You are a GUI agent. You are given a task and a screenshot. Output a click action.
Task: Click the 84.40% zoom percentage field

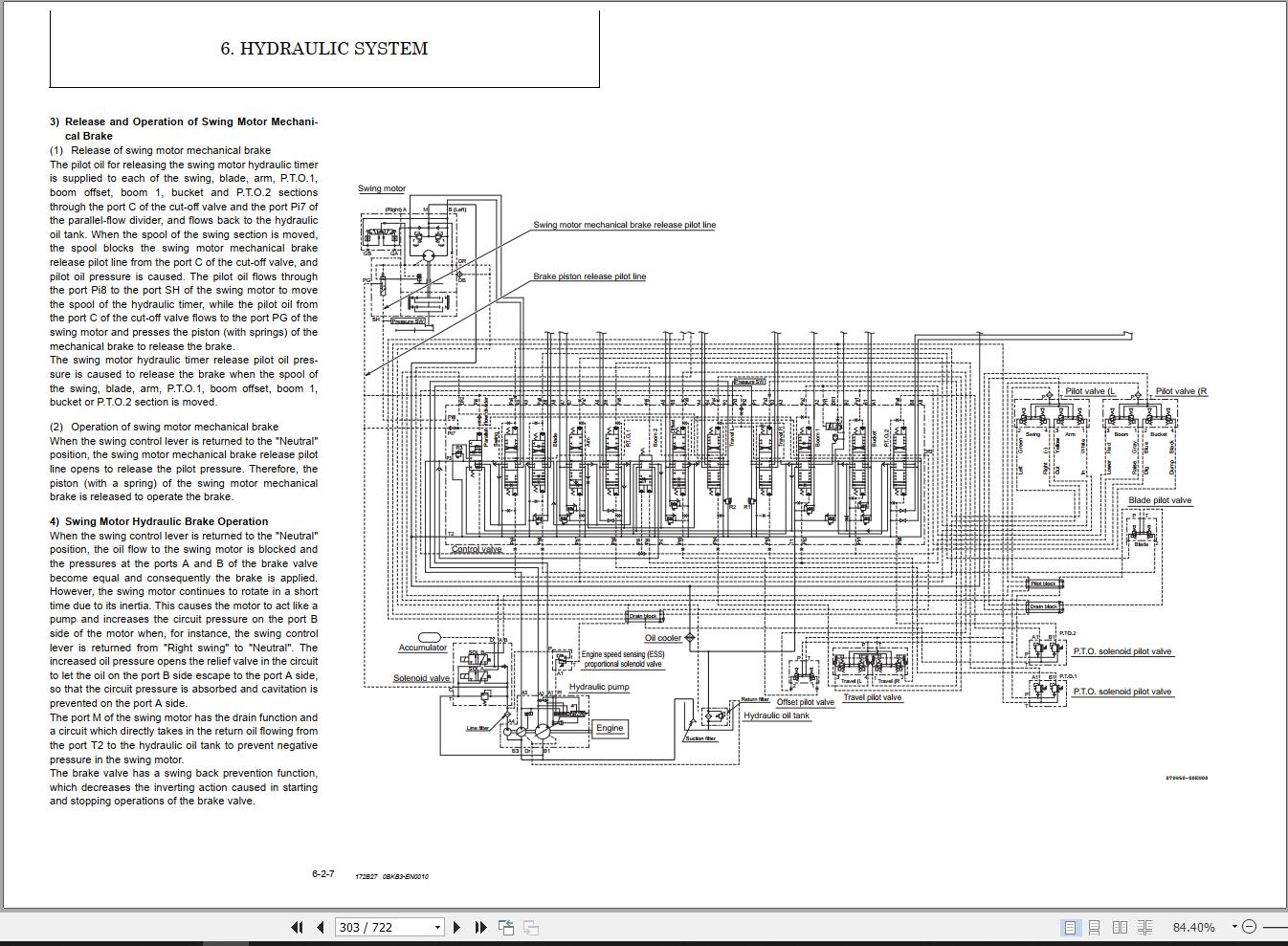[1194, 927]
